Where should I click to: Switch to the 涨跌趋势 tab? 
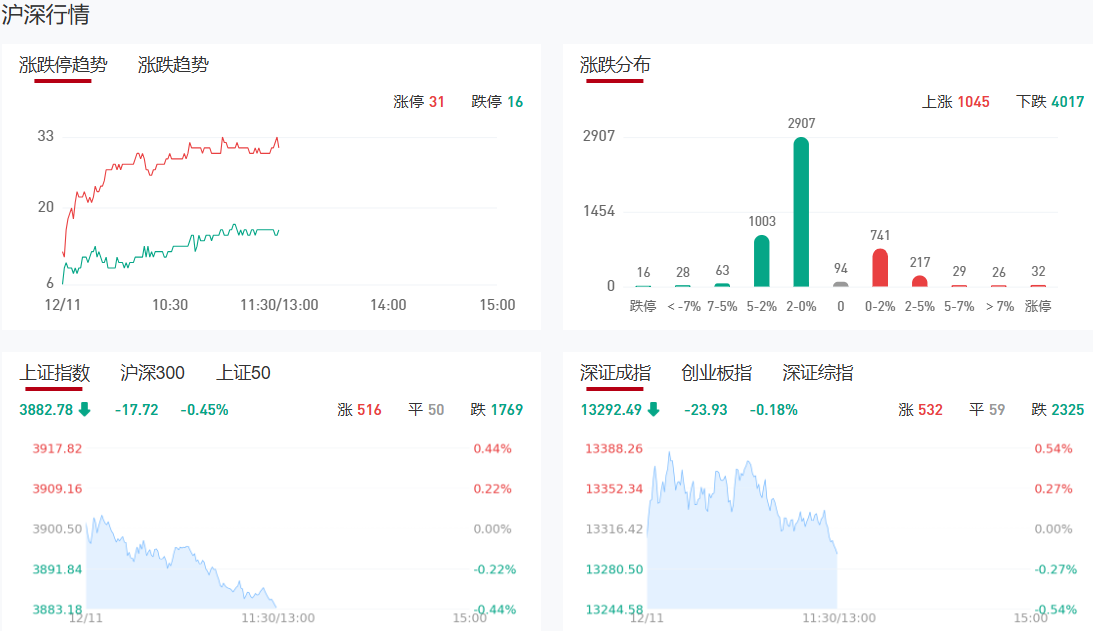click(173, 65)
